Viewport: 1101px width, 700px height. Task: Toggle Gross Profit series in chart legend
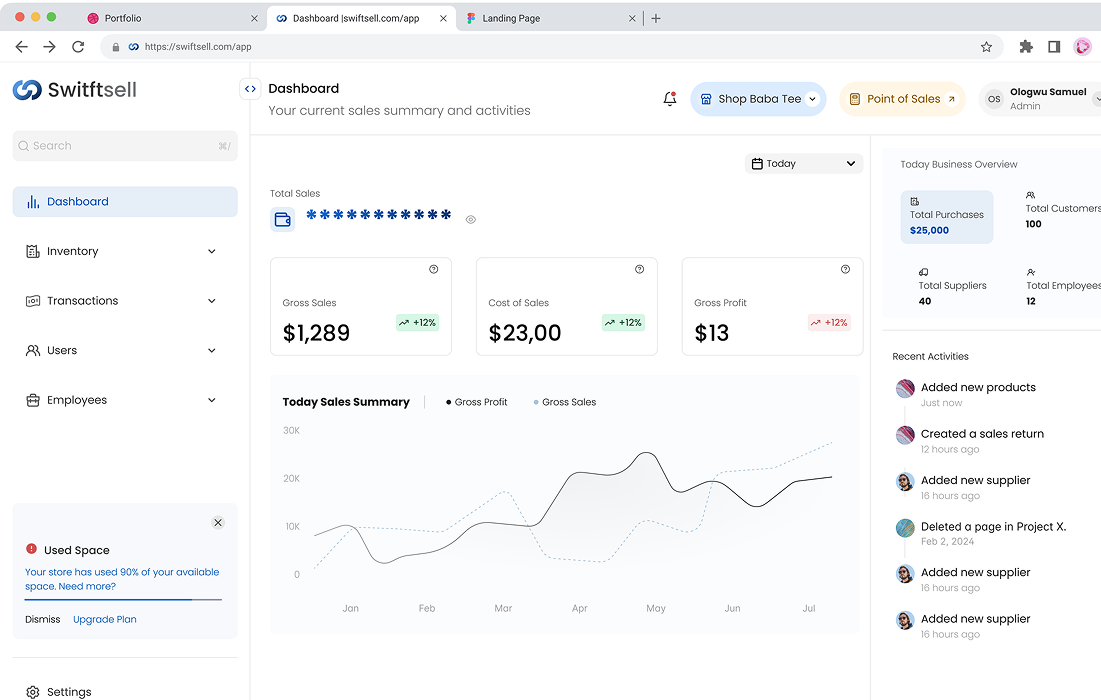pos(477,402)
